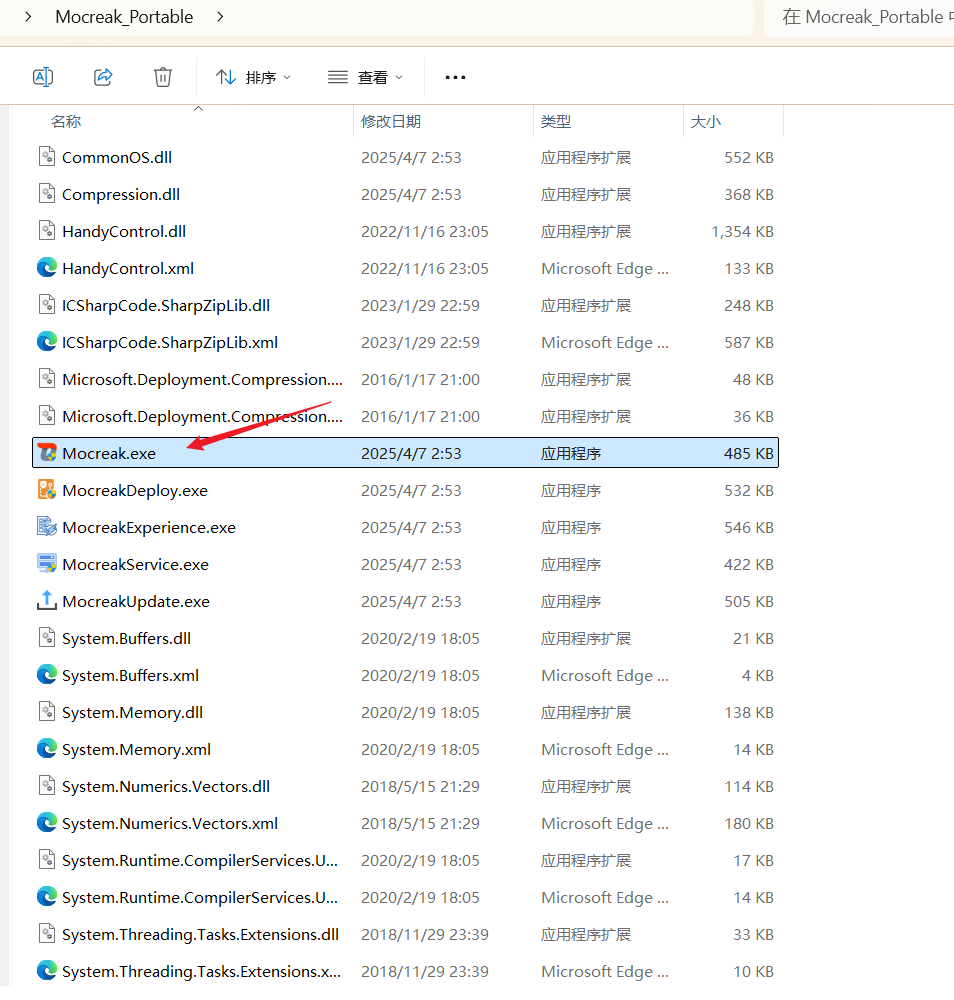The height and width of the screenshot is (1000, 954).
Task: Click the MocreakDeploy.exe icon
Action: pyautogui.click(x=47, y=490)
